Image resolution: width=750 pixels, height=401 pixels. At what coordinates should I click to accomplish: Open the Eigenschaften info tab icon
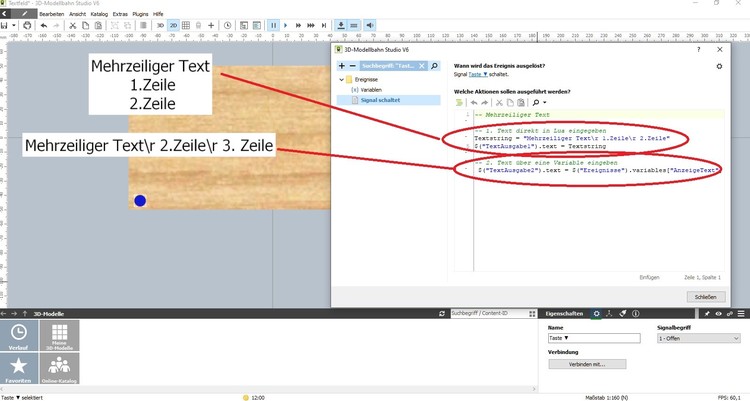pos(636,313)
